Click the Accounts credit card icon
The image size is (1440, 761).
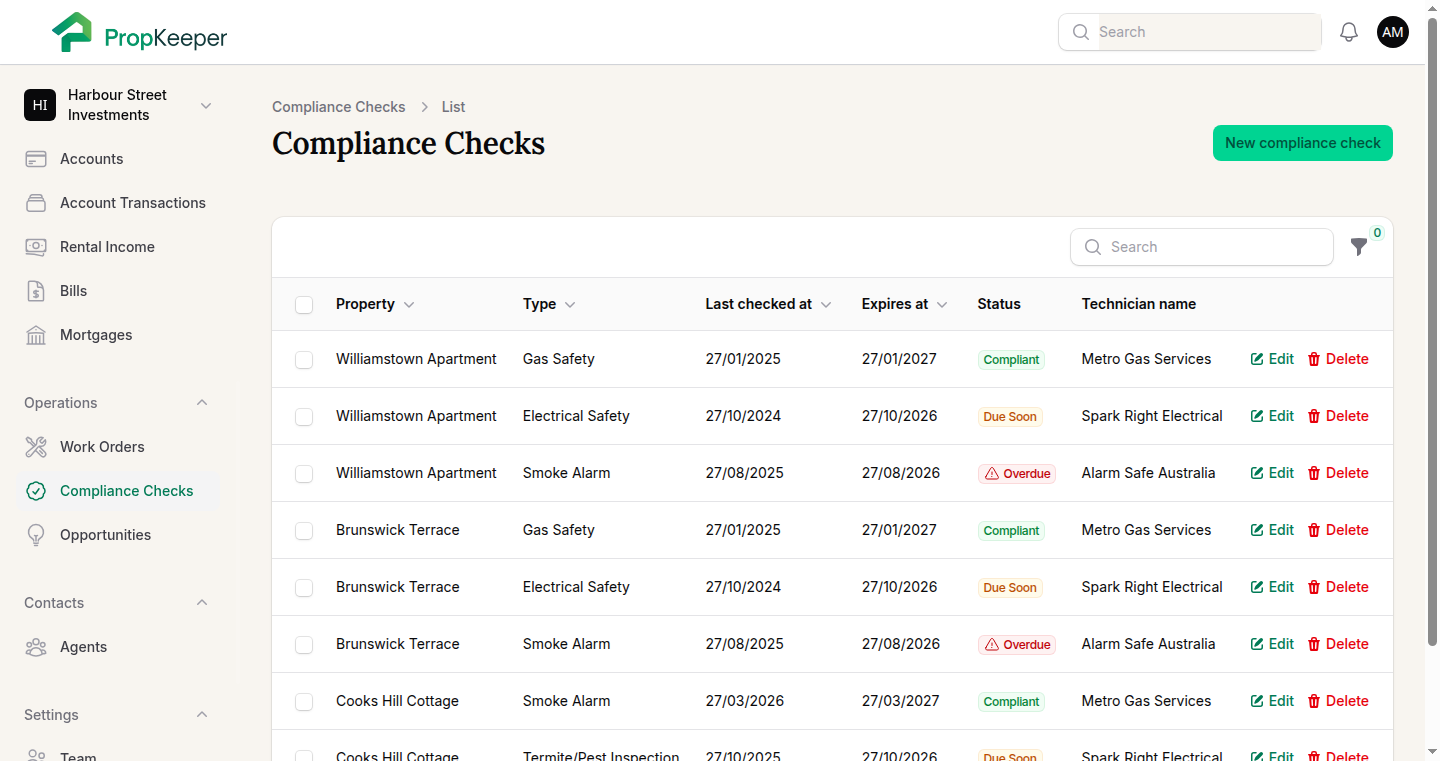click(36, 159)
